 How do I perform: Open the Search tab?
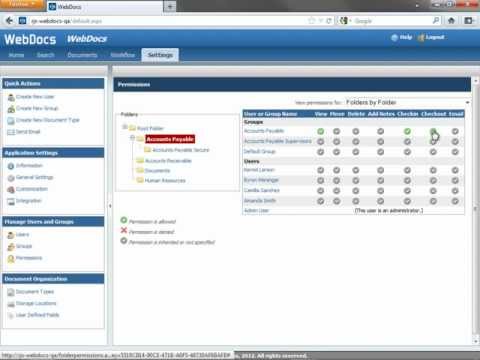tap(46, 55)
